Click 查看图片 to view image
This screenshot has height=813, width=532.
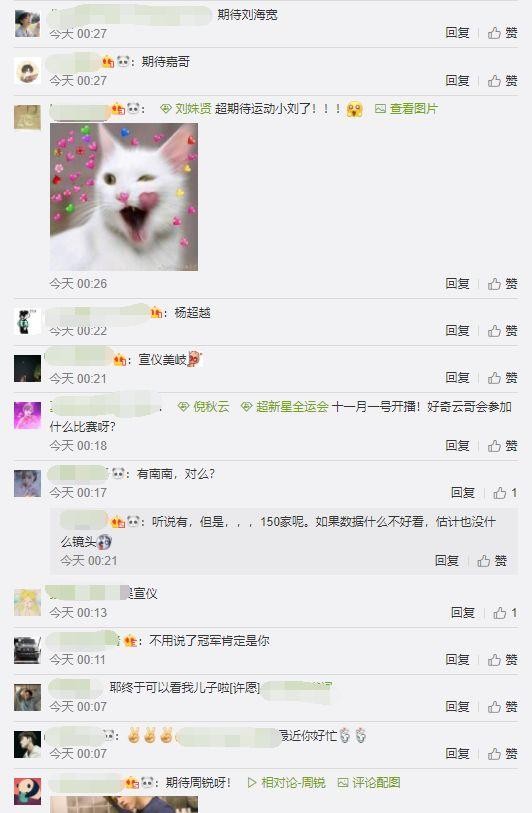point(407,108)
